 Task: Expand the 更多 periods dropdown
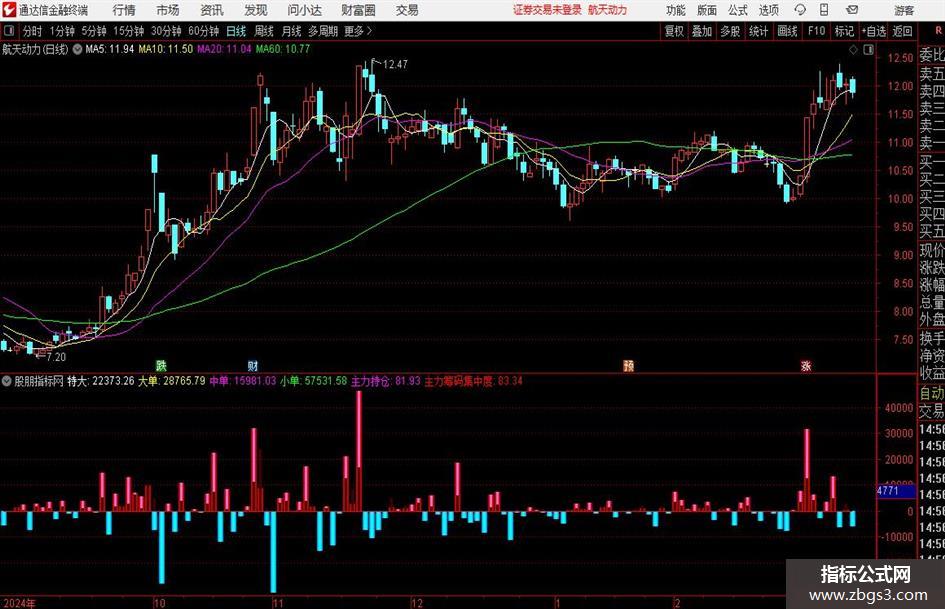[x=358, y=31]
